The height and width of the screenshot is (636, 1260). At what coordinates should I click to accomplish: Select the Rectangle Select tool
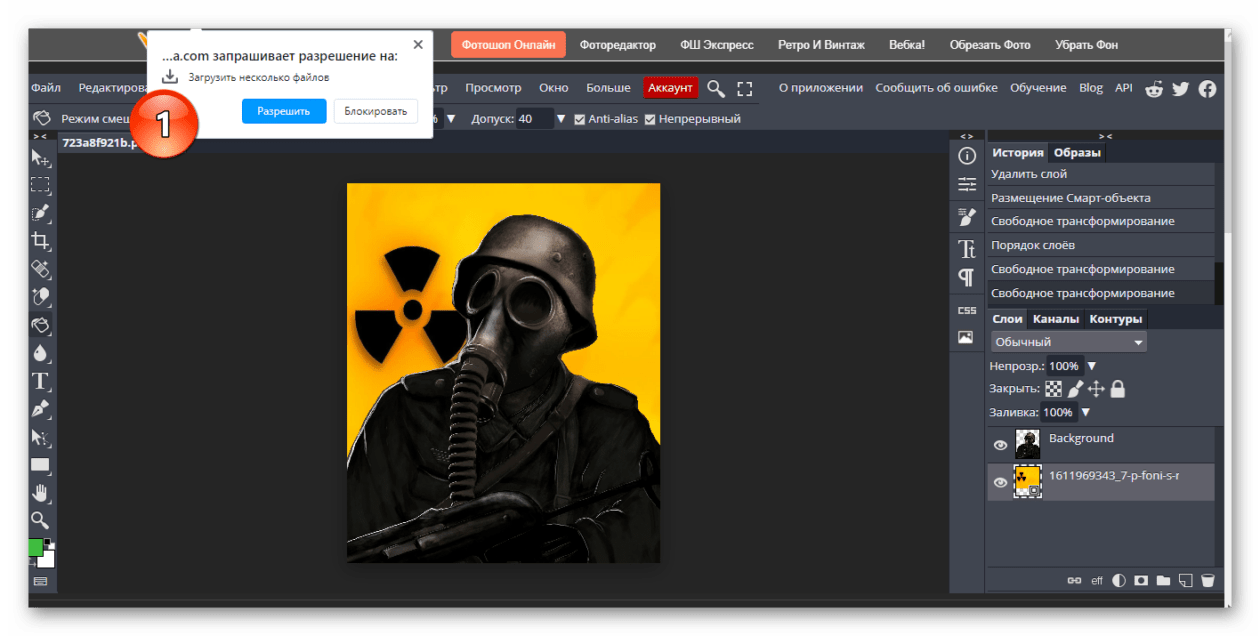pyautogui.click(x=40, y=185)
